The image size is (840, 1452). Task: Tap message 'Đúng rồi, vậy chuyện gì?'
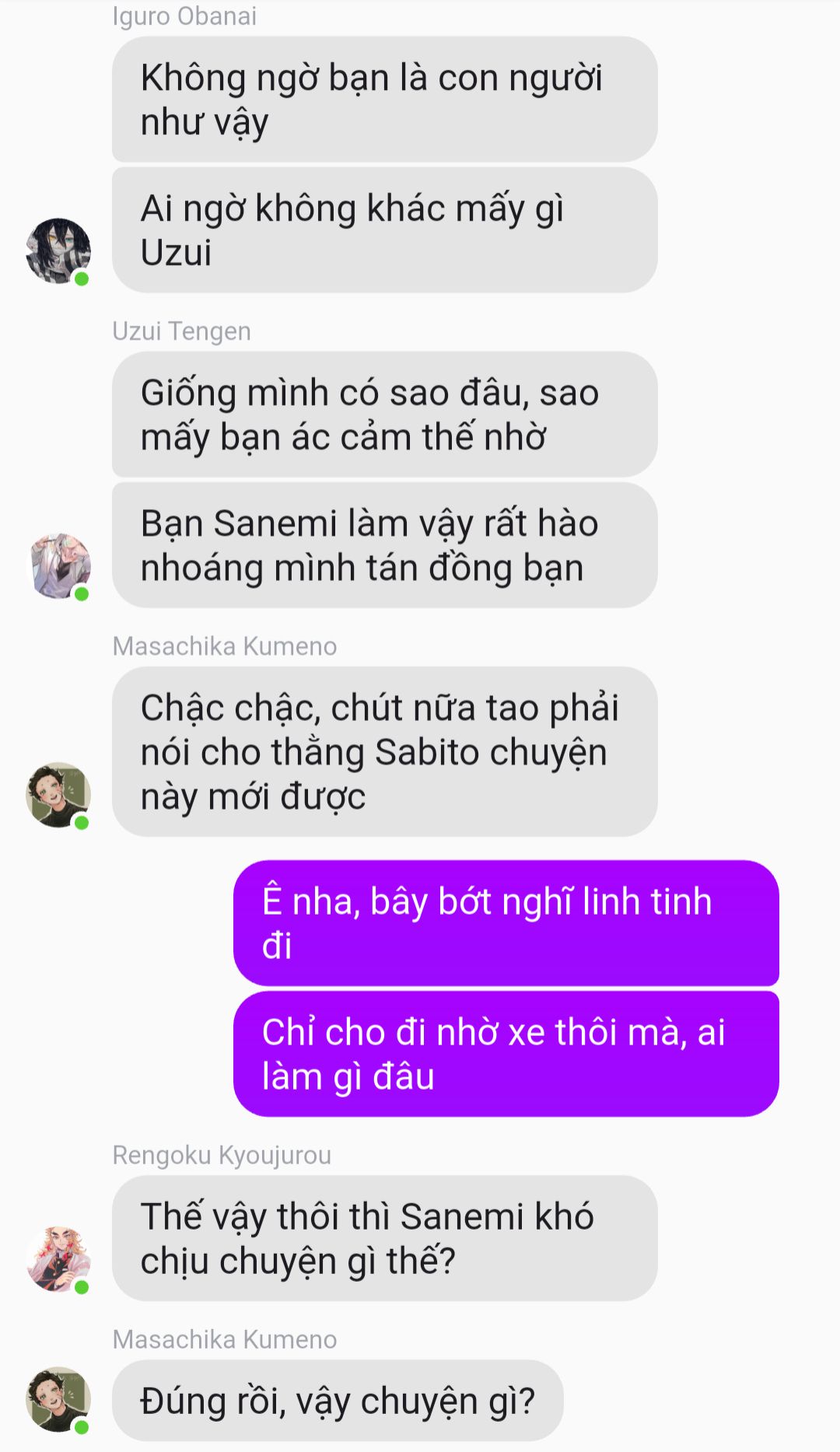(x=338, y=1401)
